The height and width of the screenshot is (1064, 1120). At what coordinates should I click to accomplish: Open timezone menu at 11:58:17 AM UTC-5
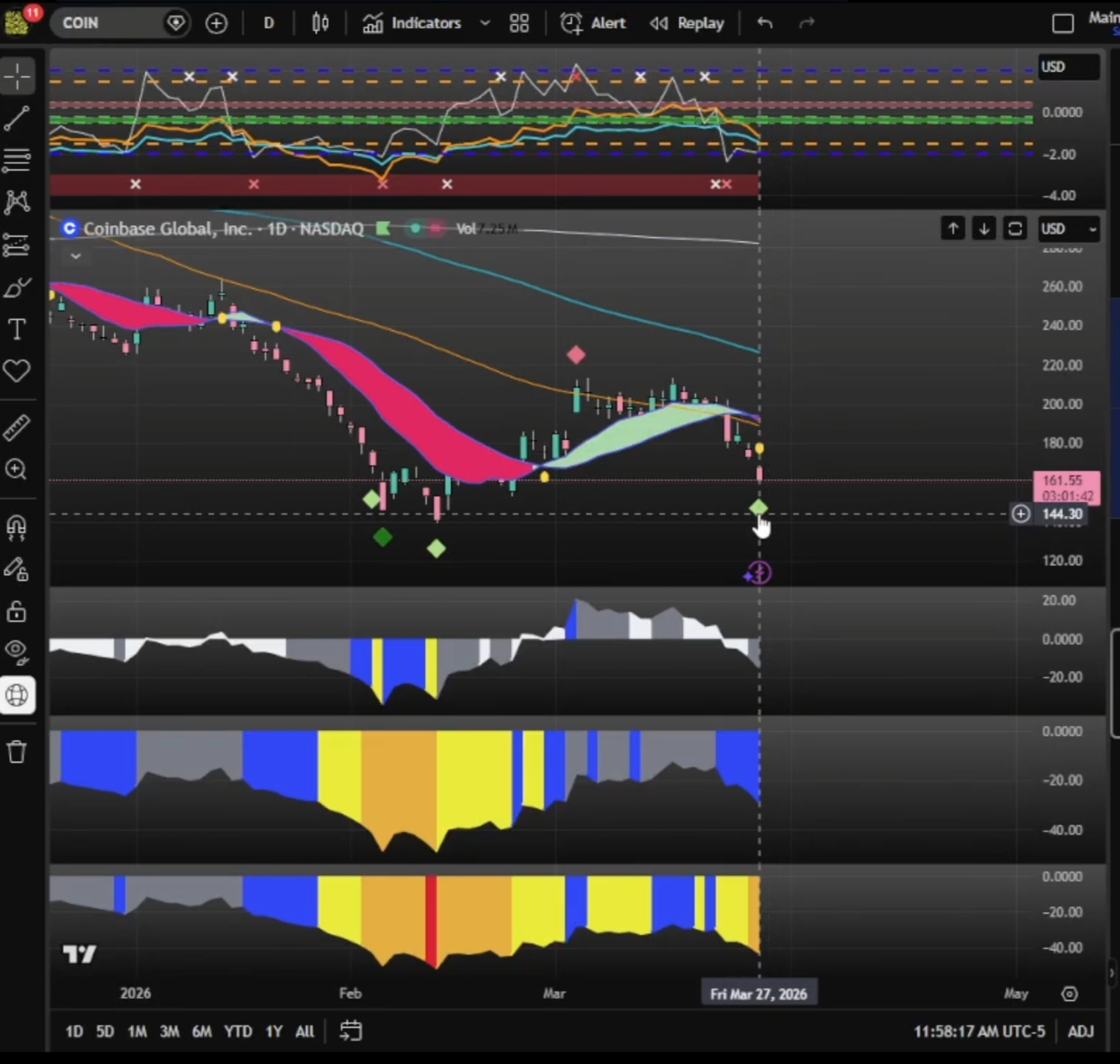click(980, 1032)
